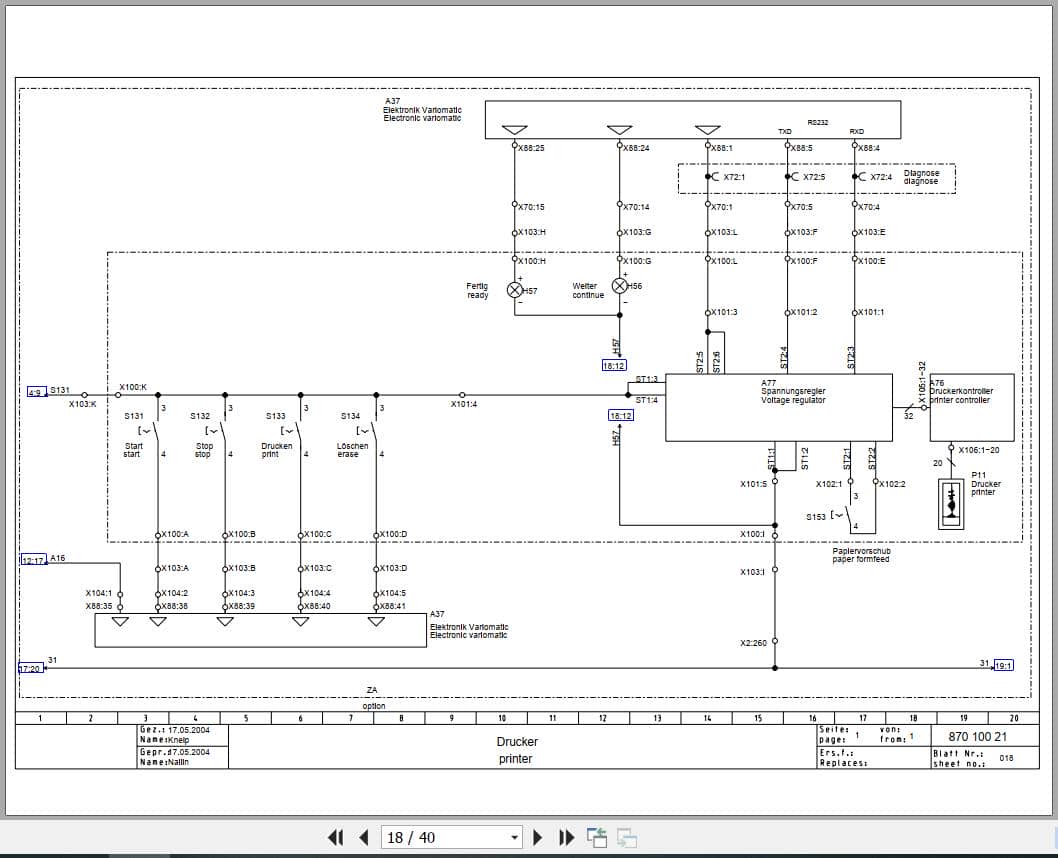Select the 'ZA option' label
Screen dimensions: 1058x858
point(373,698)
